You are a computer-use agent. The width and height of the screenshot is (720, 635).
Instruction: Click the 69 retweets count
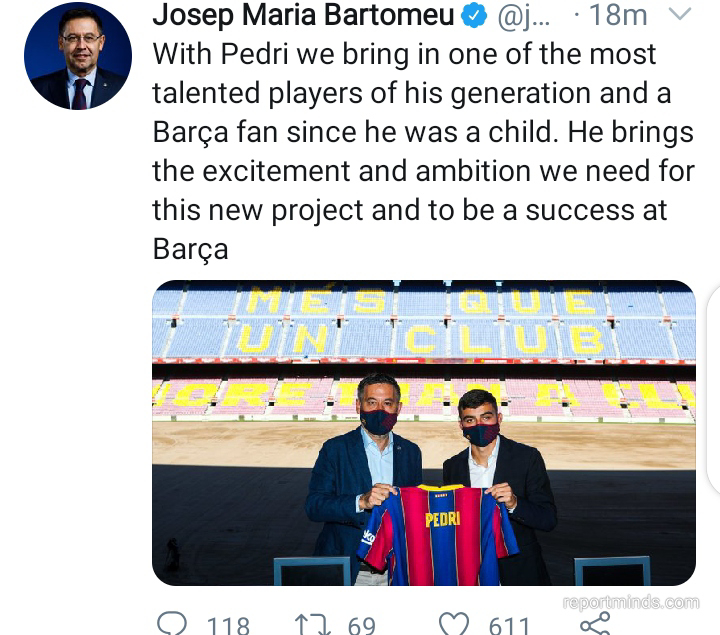(x=361, y=625)
